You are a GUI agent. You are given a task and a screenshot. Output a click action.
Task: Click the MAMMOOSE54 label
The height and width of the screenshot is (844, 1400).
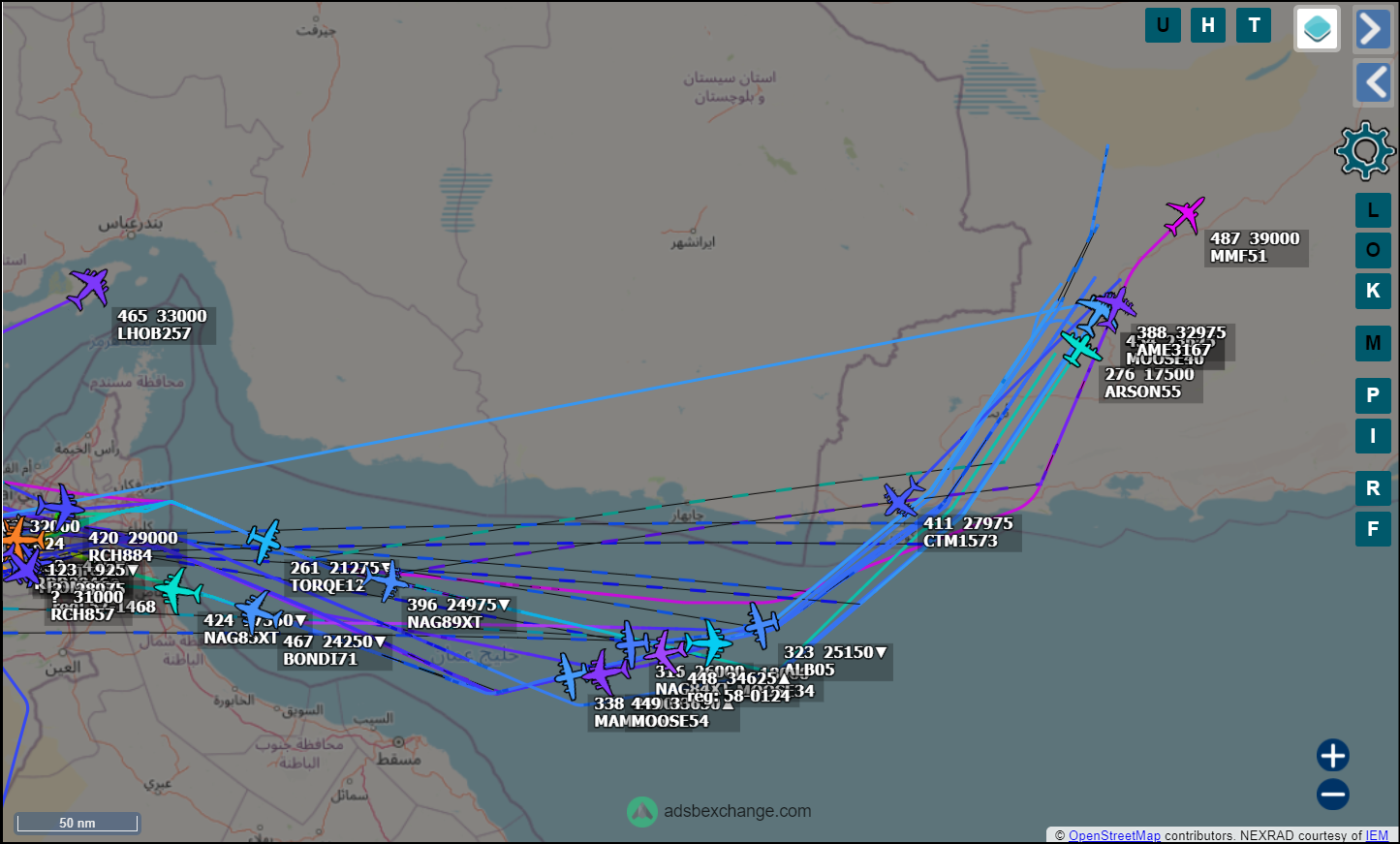click(651, 722)
